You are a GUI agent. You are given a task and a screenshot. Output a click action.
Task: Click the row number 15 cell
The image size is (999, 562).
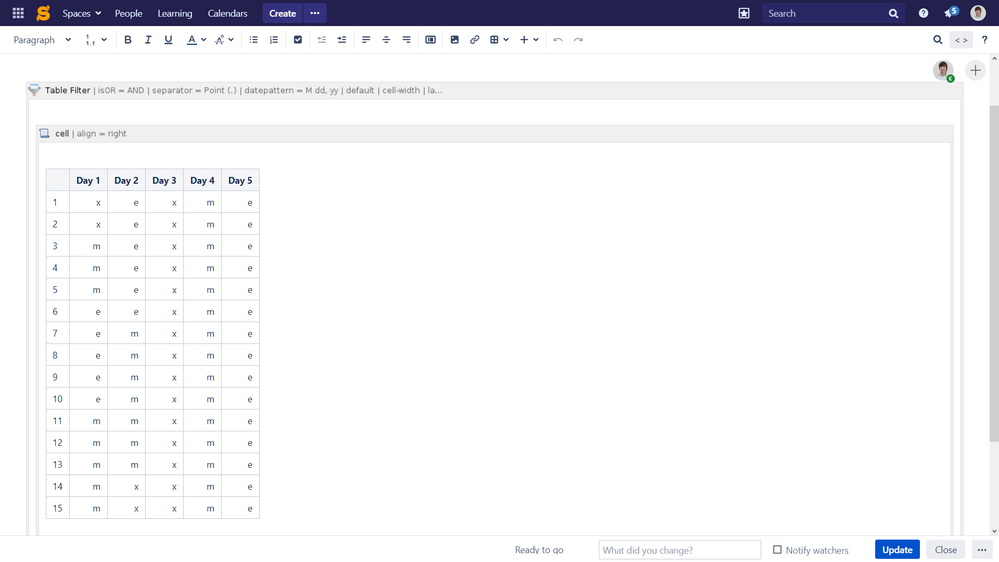[57, 508]
